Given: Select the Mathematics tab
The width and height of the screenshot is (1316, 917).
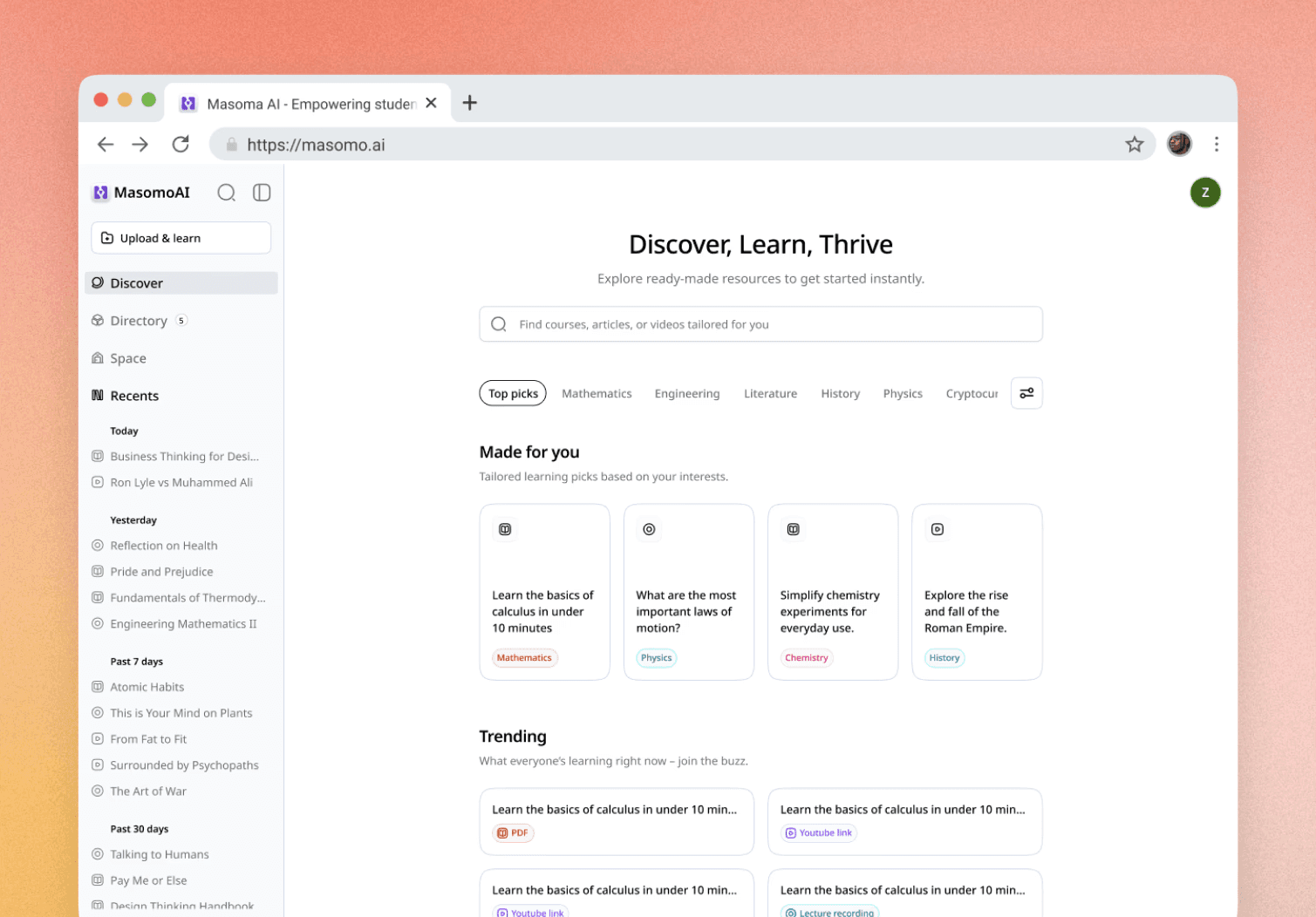Looking at the screenshot, I should pos(597,393).
